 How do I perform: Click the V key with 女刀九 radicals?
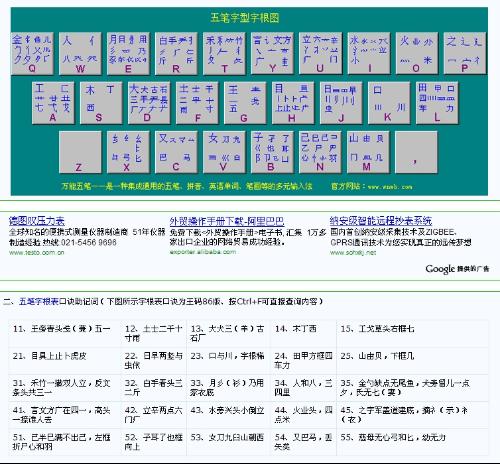[x=224, y=152]
